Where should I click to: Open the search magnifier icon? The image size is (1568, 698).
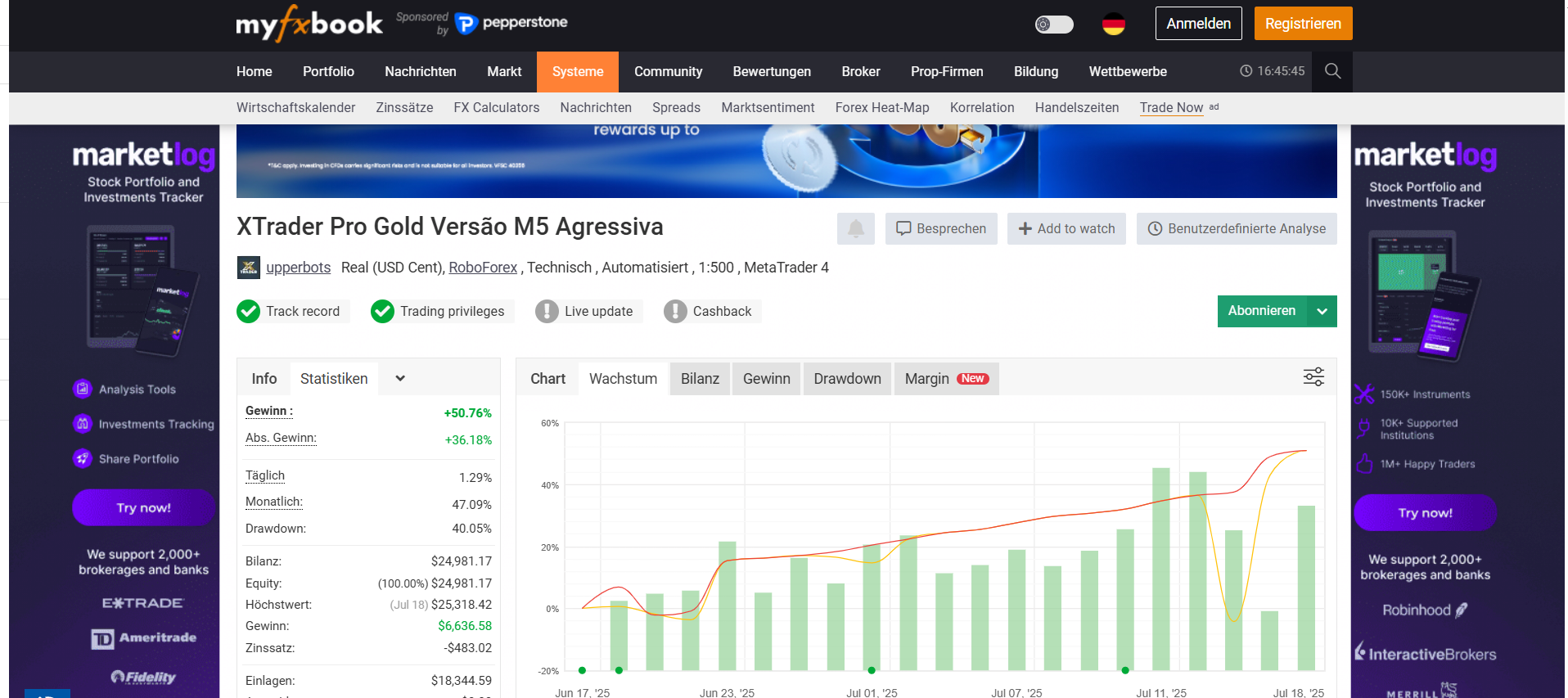coord(1332,71)
